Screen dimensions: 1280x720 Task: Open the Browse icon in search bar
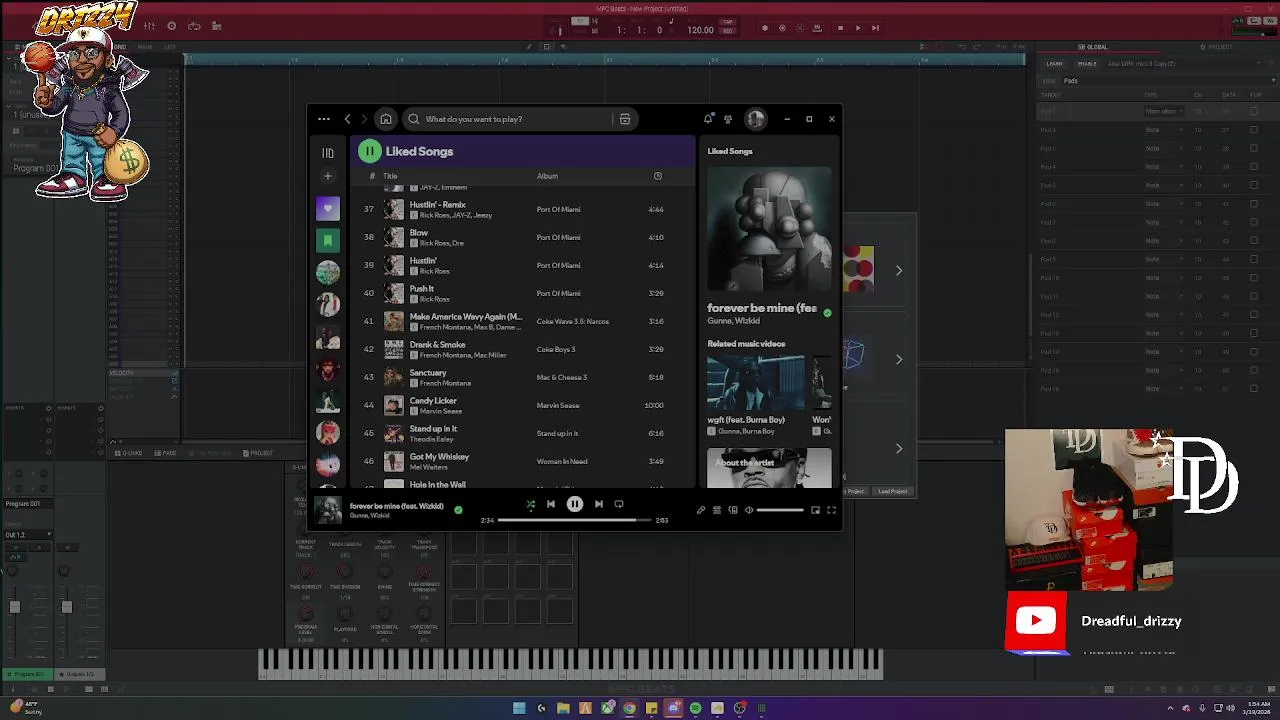tap(625, 119)
